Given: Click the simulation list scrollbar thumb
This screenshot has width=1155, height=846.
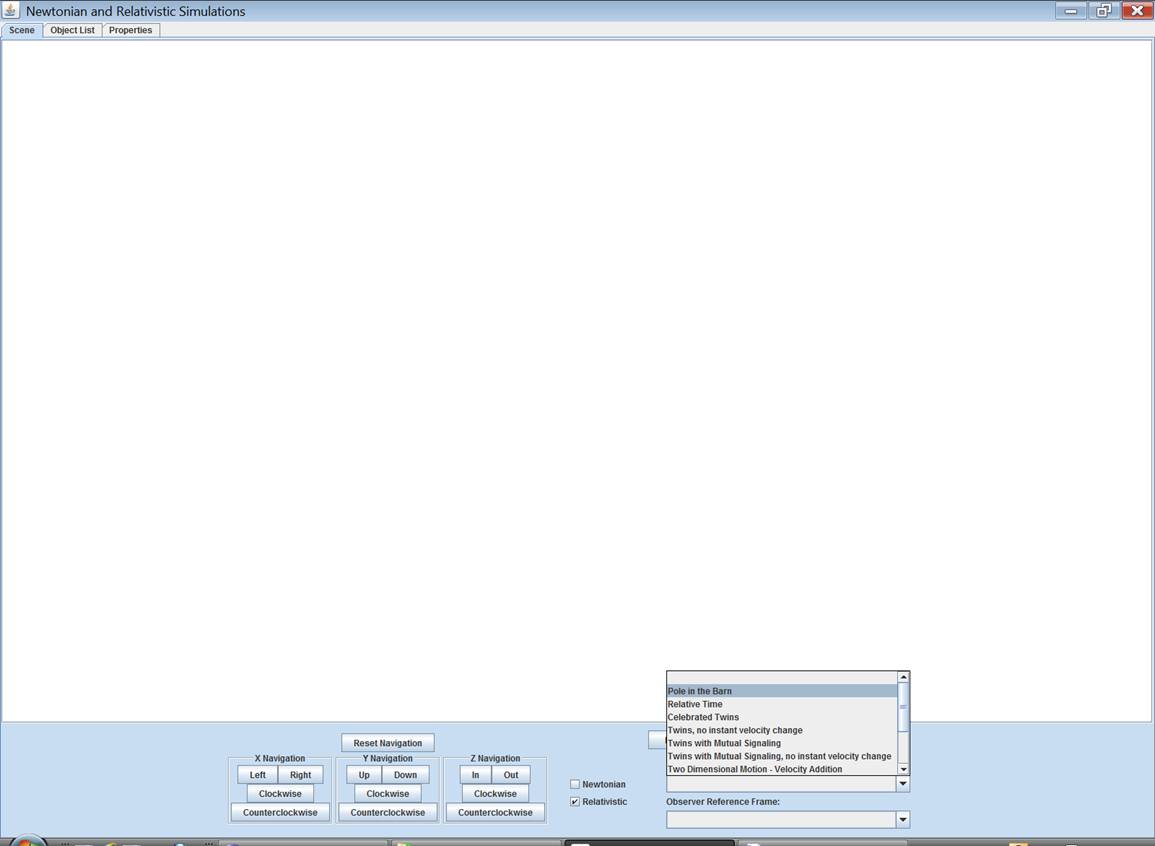Looking at the screenshot, I should [903, 706].
